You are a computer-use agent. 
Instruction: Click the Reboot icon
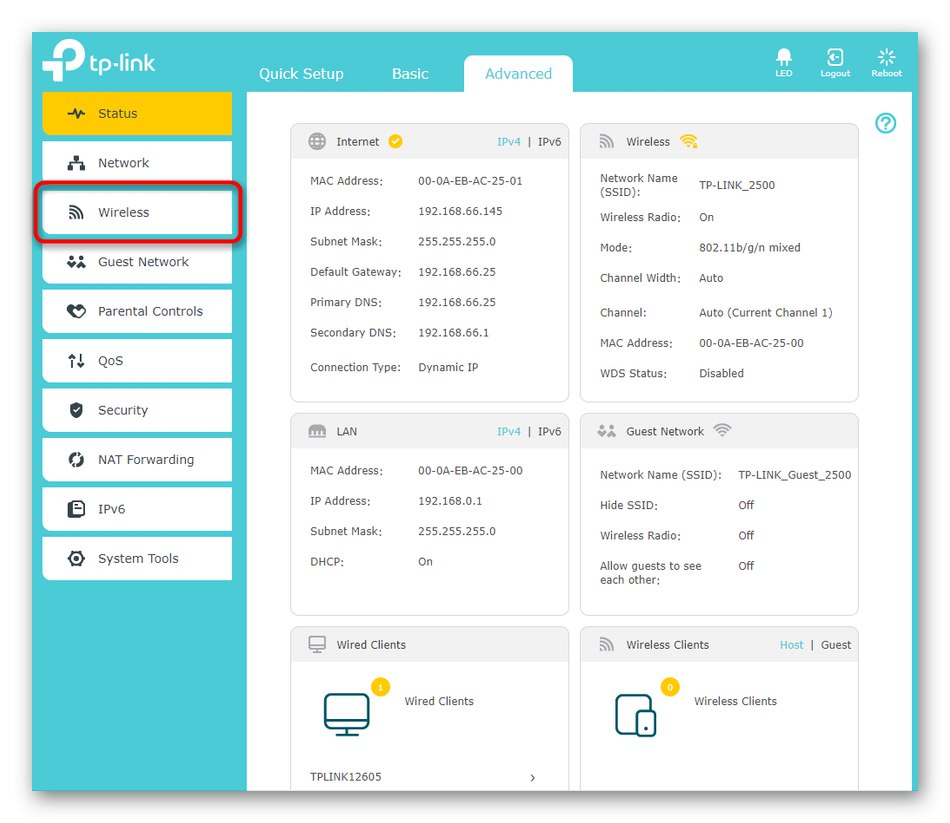coord(886,57)
